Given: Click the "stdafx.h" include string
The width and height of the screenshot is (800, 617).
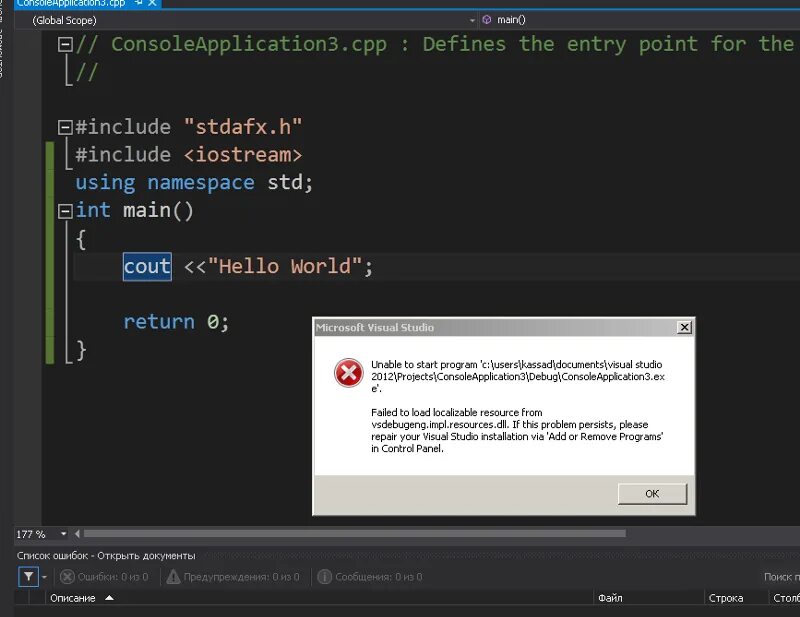Looking at the screenshot, I should [x=243, y=127].
